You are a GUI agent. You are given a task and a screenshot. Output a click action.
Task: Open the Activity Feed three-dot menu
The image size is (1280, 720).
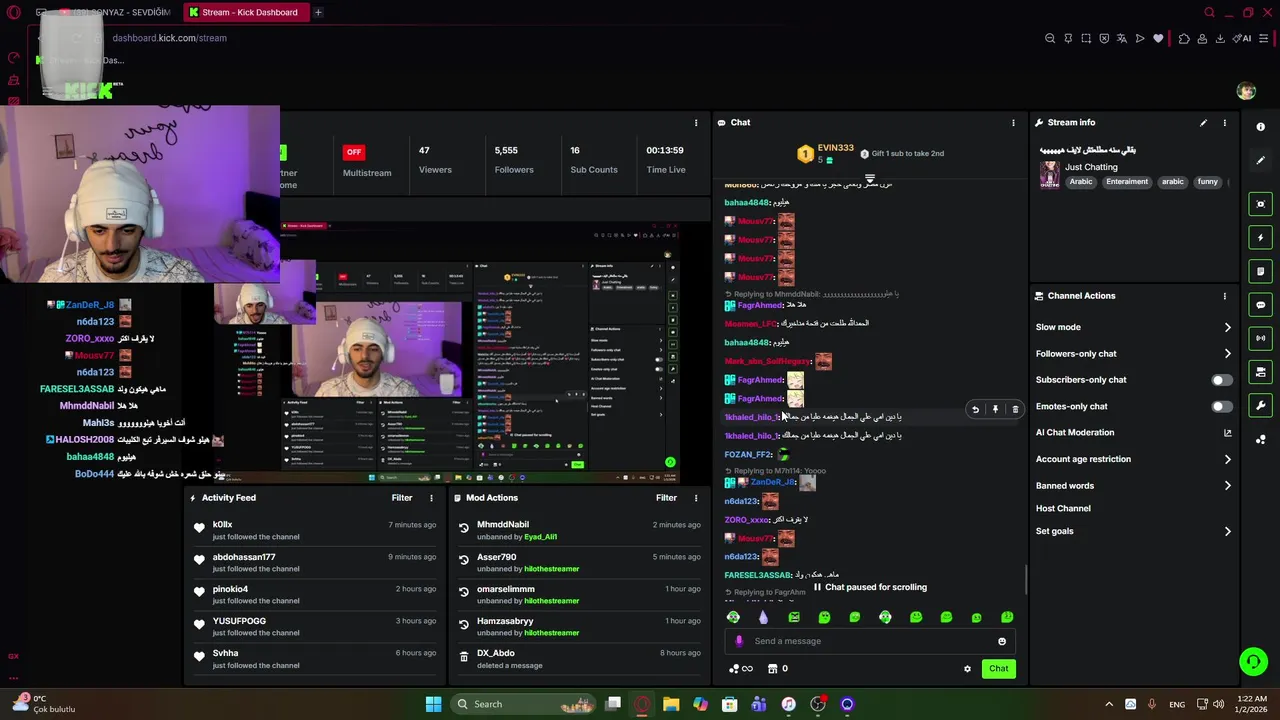tap(432, 498)
